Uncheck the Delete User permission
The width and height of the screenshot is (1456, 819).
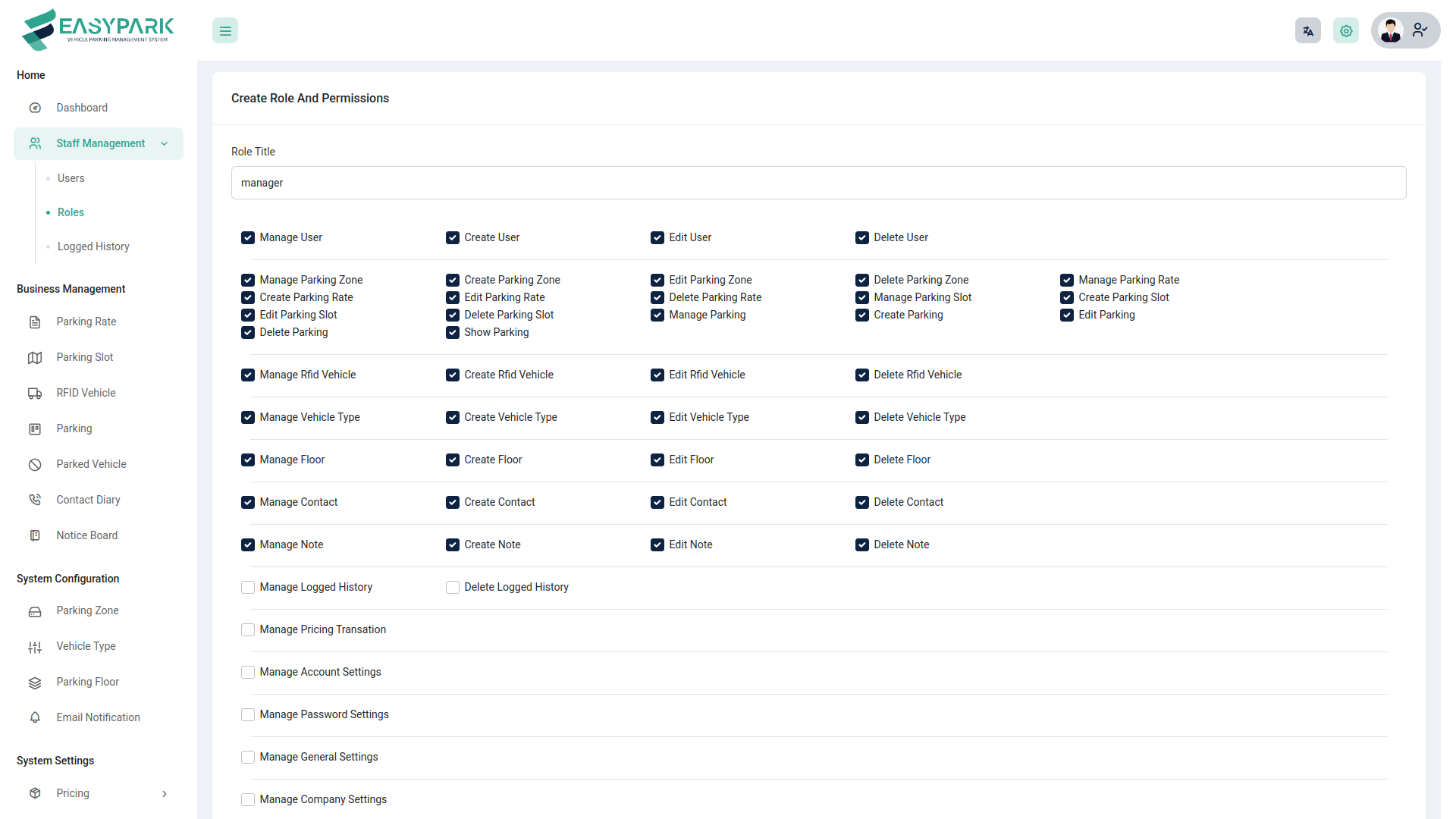pos(862,238)
